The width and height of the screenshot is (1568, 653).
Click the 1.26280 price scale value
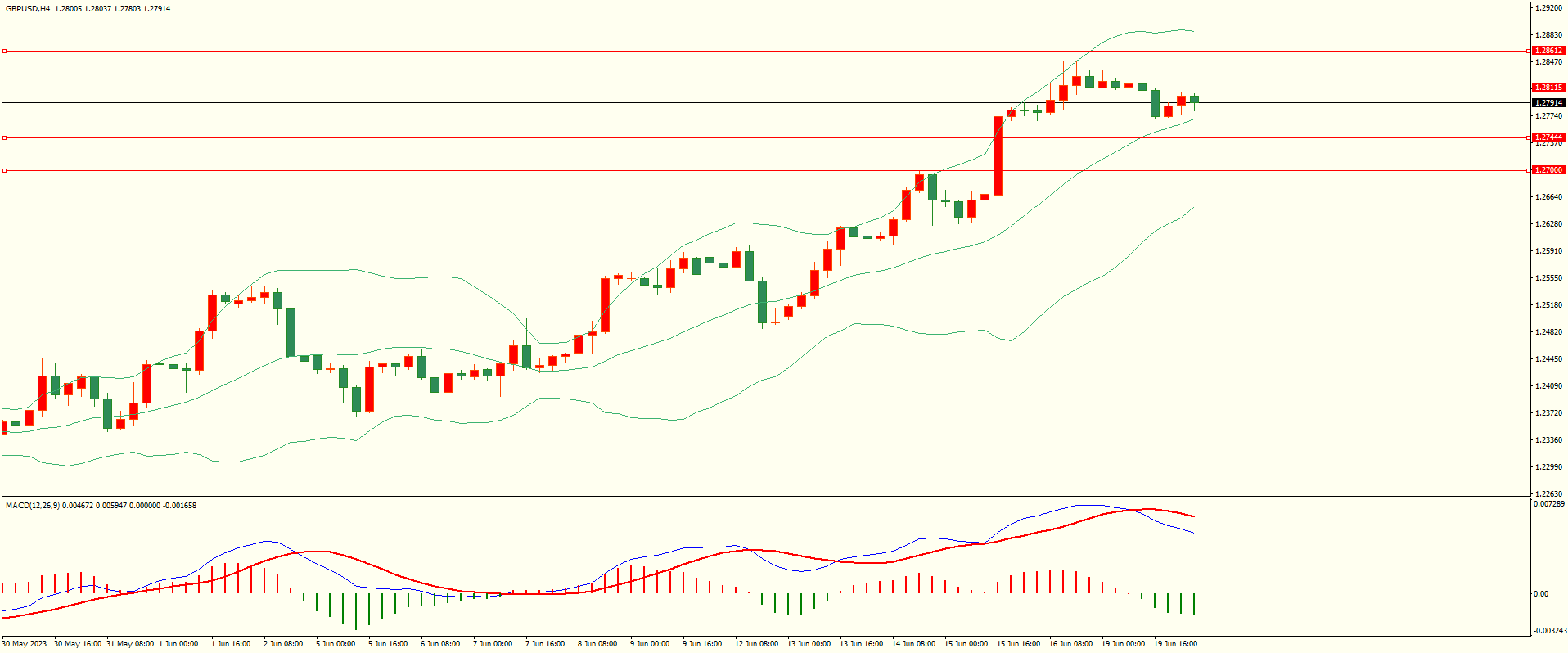(1549, 224)
